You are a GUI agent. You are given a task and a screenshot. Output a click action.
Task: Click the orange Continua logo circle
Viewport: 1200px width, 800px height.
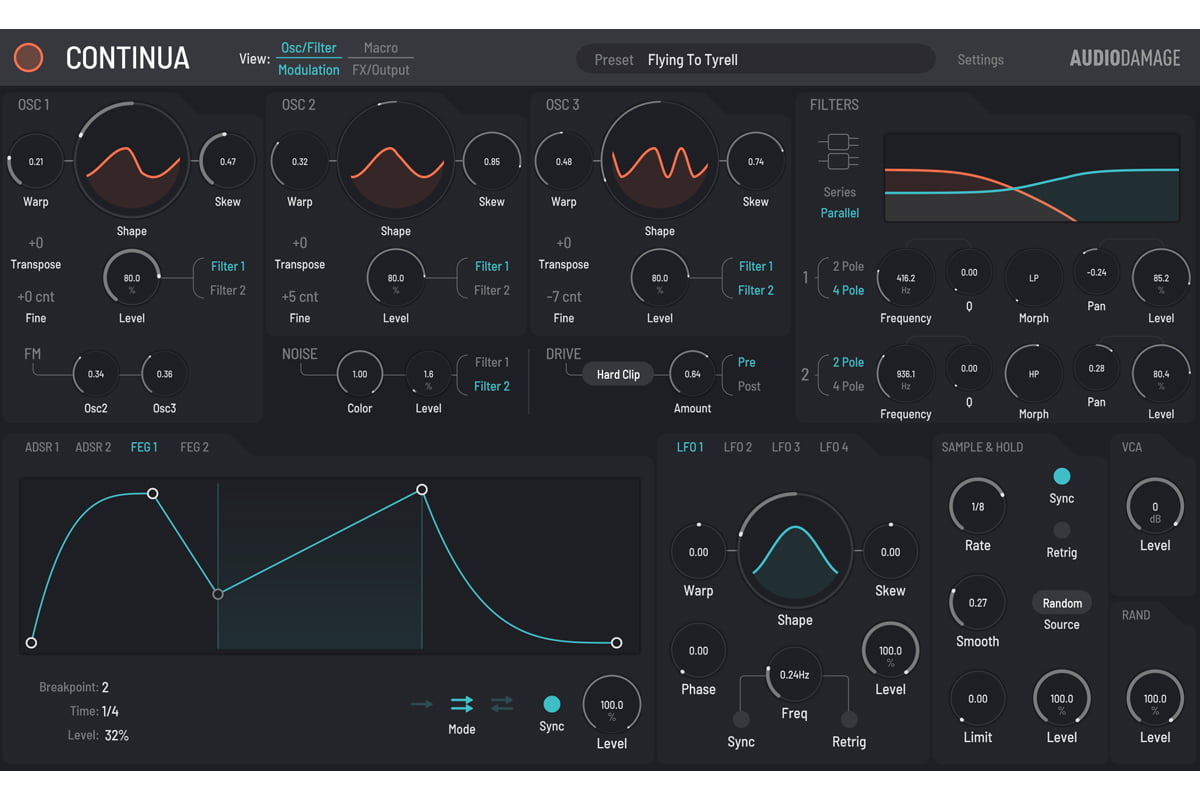click(x=29, y=58)
